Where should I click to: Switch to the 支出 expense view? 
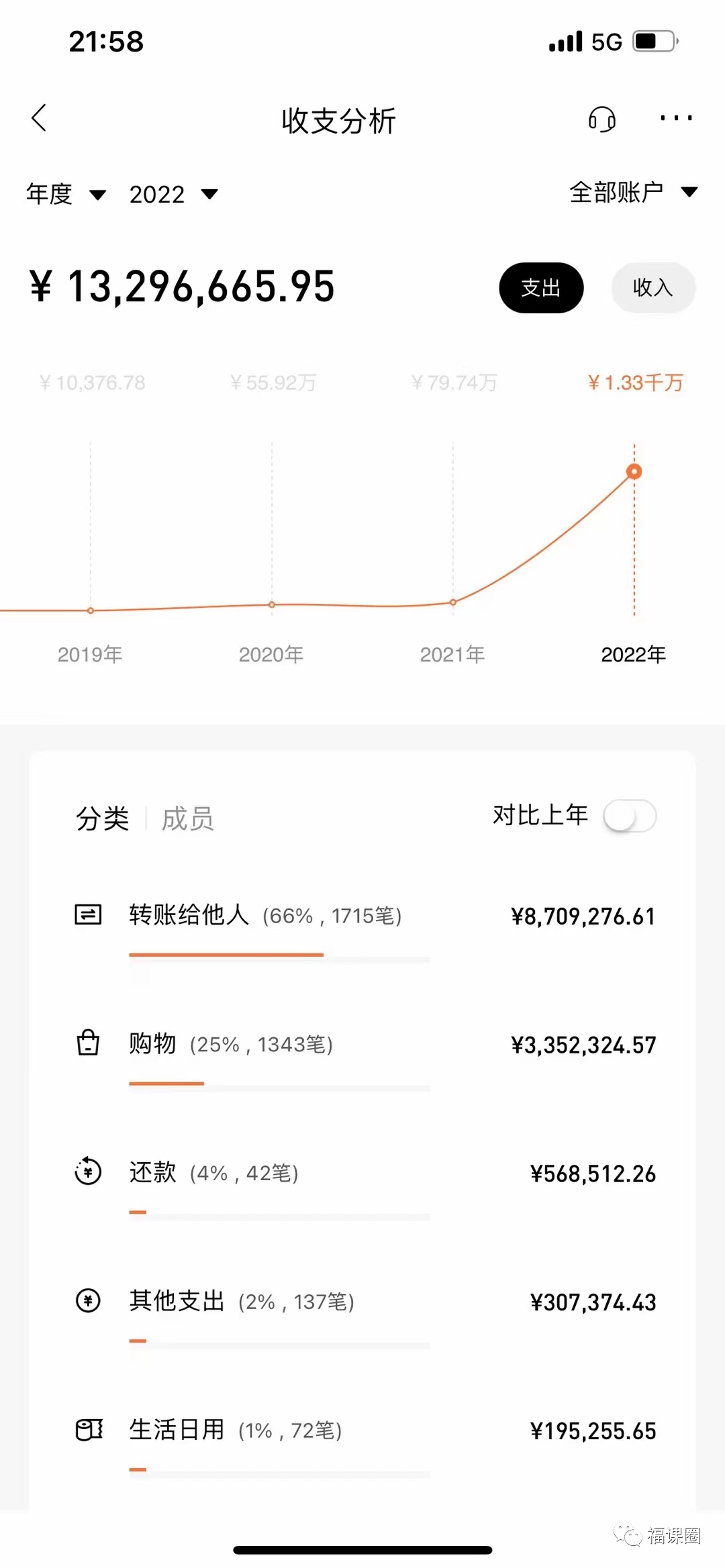541,288
